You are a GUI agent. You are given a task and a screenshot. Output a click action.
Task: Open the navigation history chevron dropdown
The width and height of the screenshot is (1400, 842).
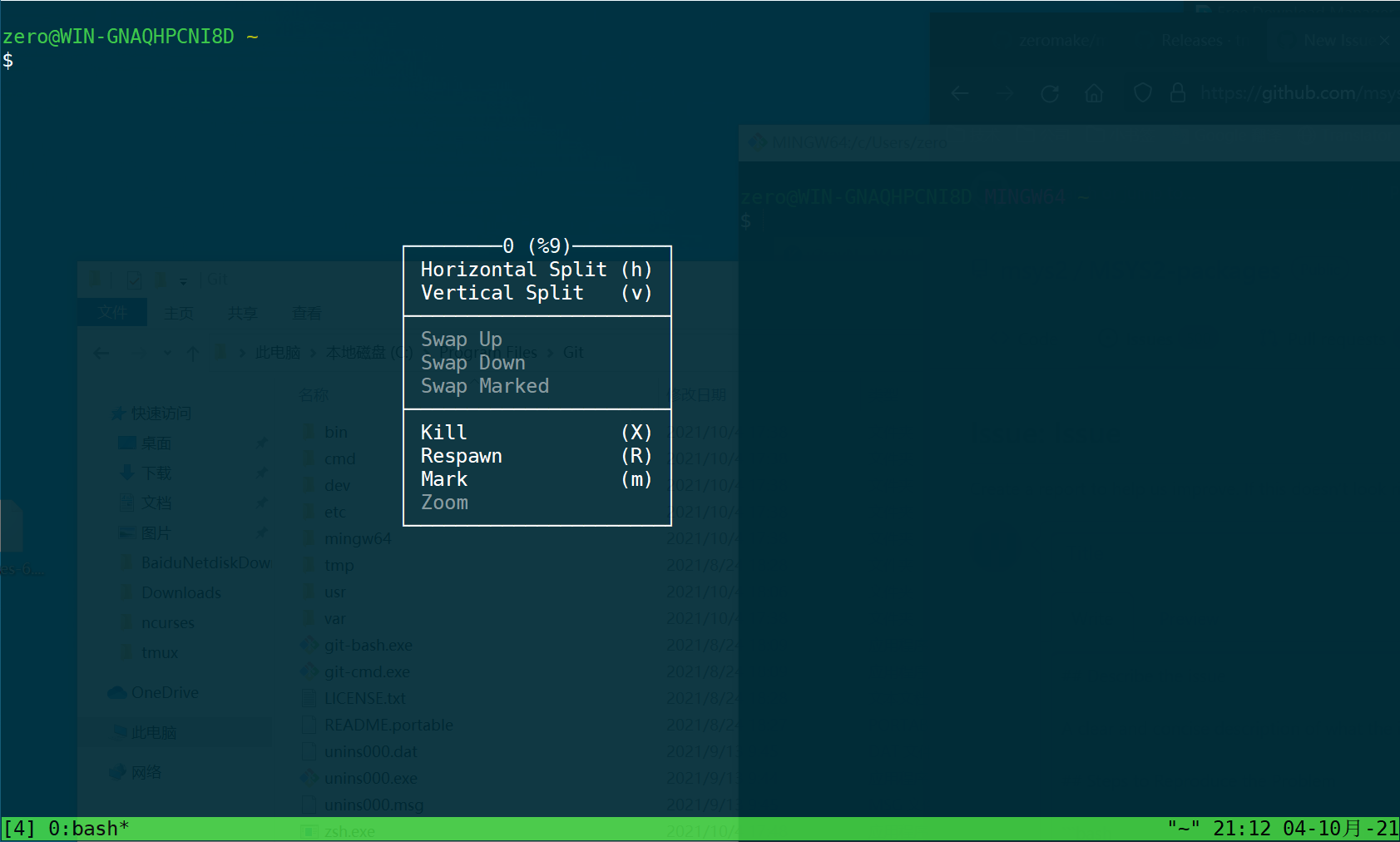(166, 353)
